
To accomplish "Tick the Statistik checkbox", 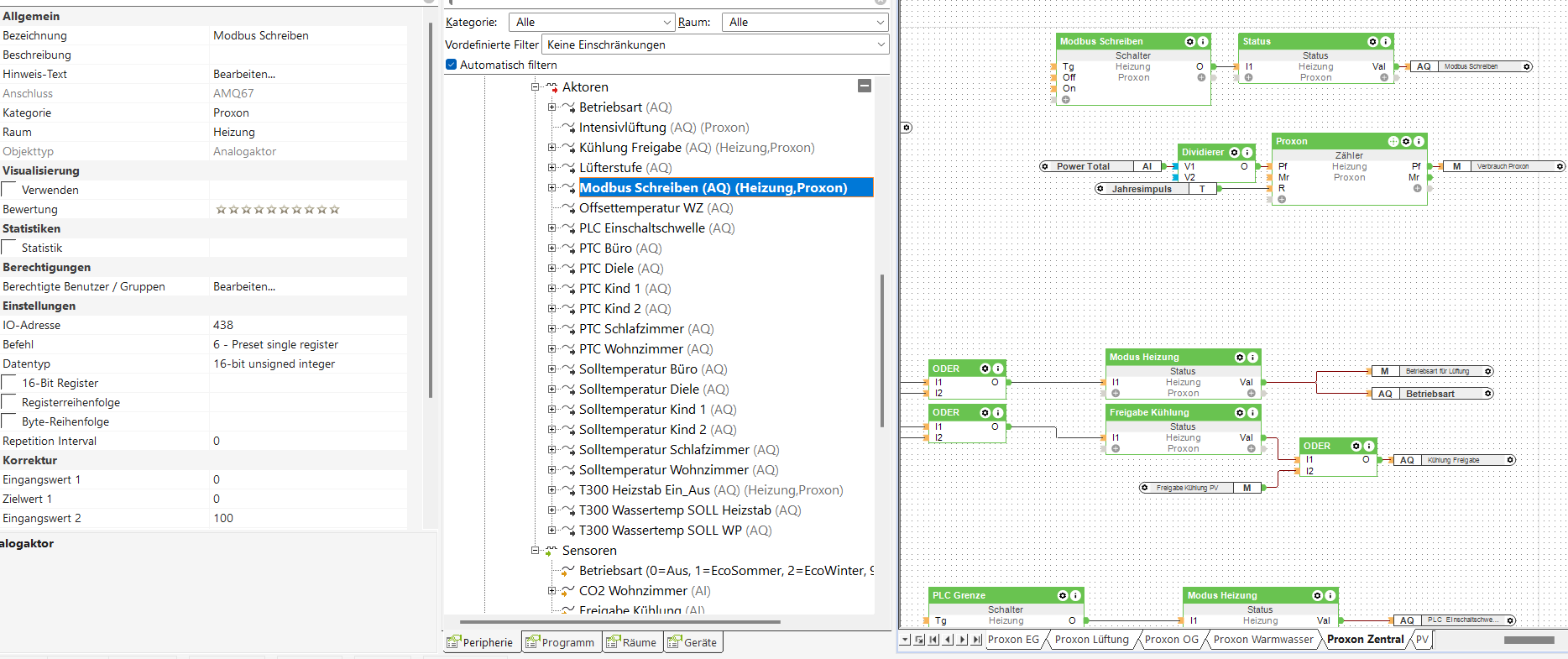I will 9,248.
